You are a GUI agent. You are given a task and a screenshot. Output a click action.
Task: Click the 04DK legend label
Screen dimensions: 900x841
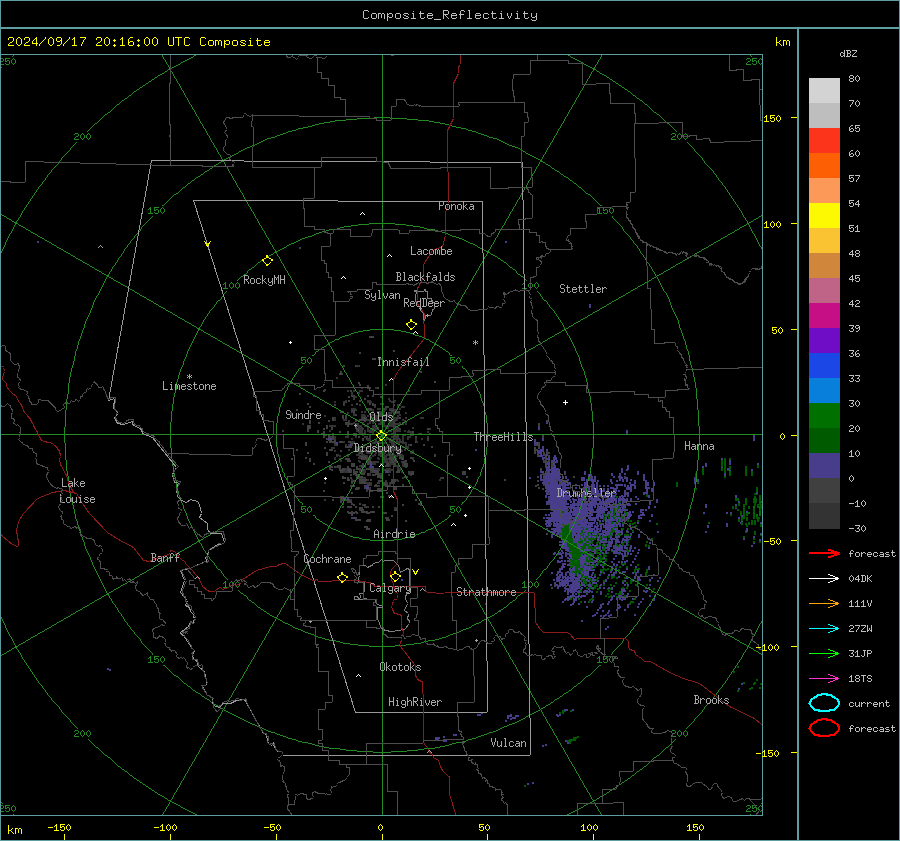point(860,579)
